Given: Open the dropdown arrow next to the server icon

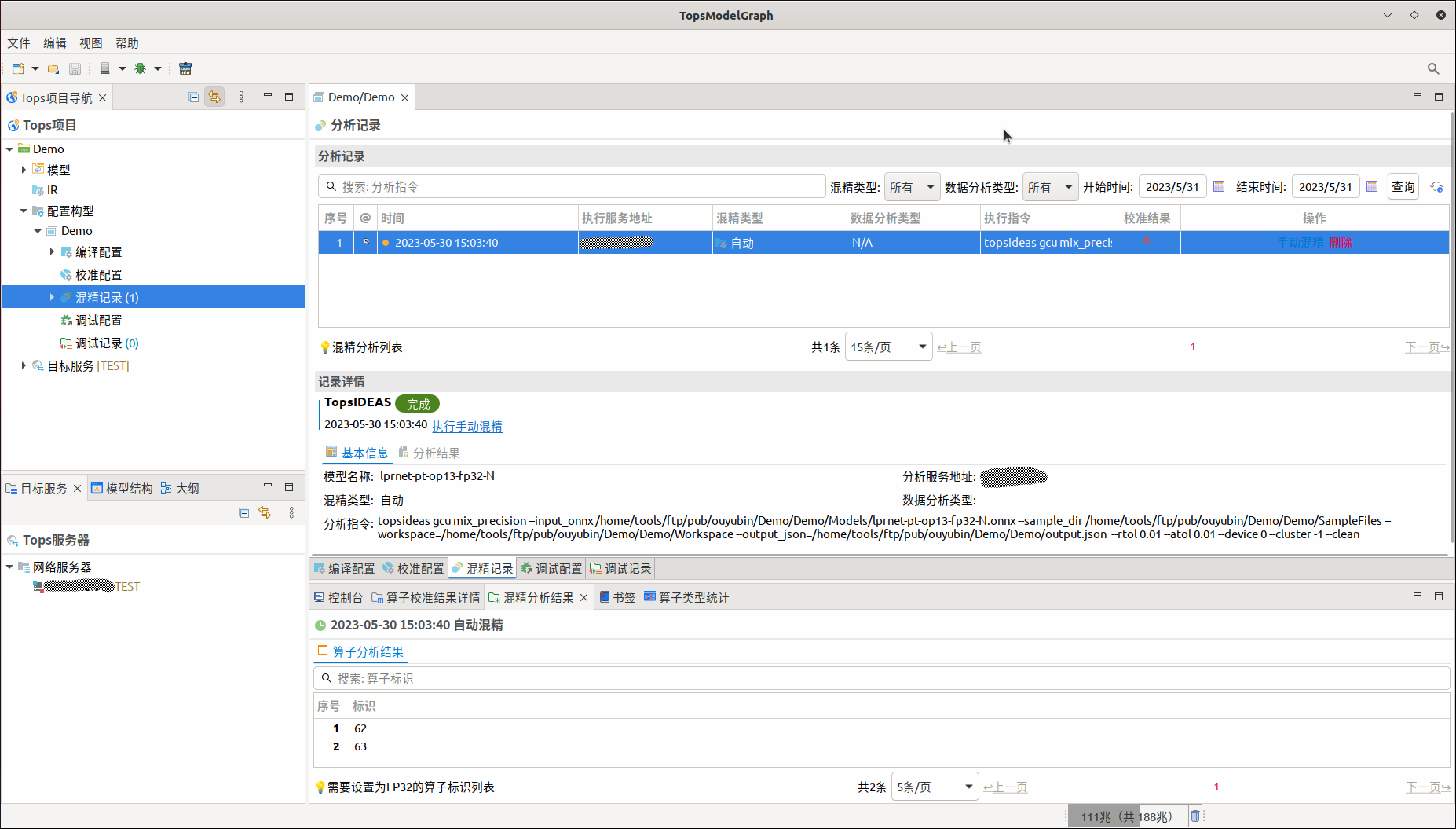Looking at the screenshot, I should pos(123,68).
